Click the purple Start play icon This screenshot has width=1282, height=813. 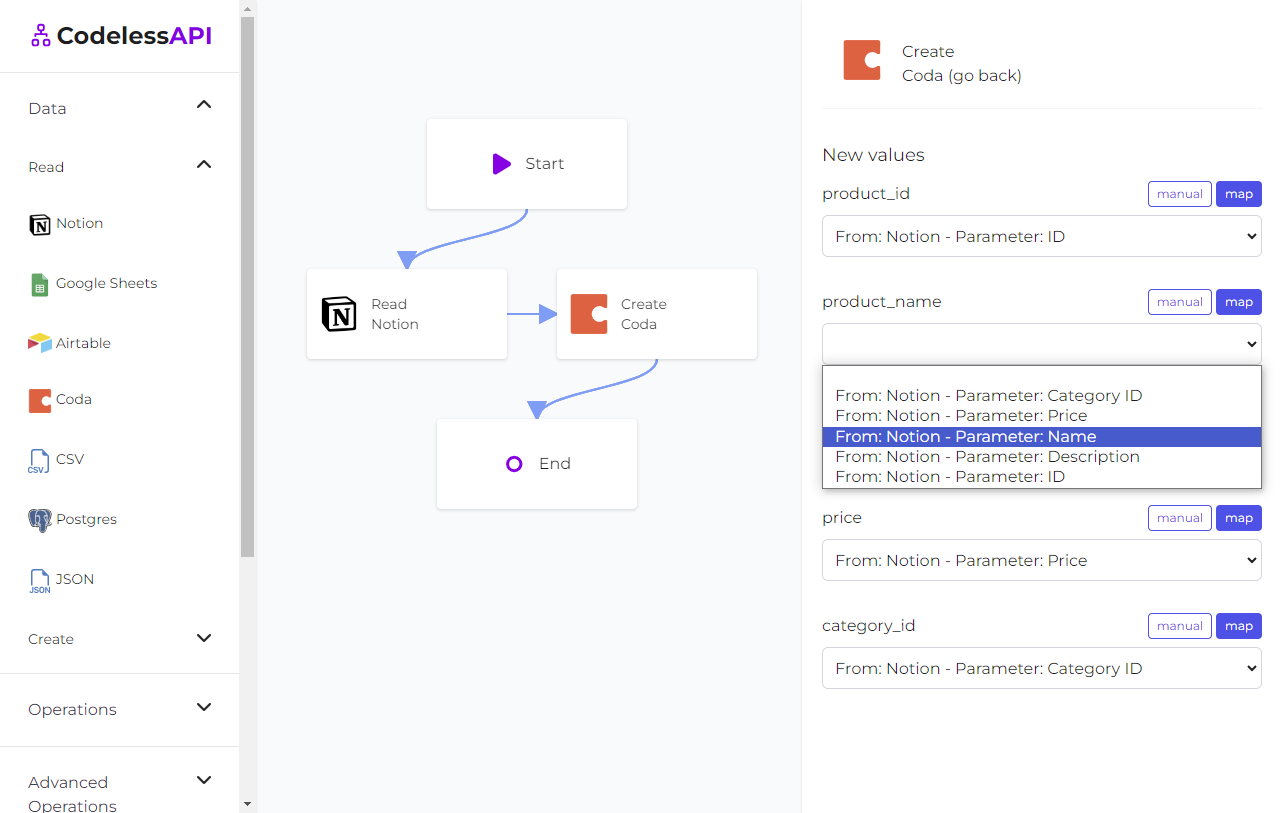point(502,164)
